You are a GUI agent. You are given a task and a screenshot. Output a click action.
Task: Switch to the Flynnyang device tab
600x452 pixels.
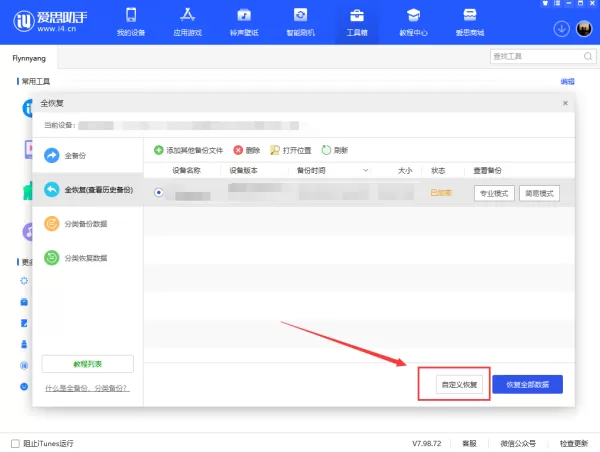tap(29, 58)
